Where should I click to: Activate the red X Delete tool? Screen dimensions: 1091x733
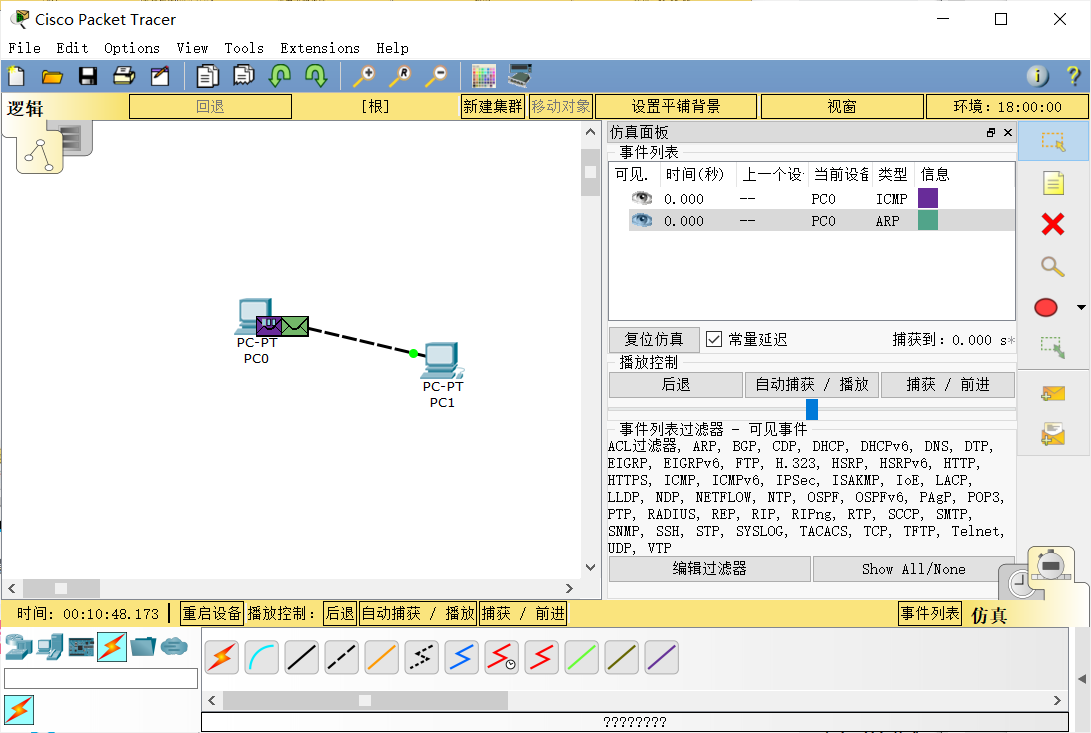tap(1053, 224)
